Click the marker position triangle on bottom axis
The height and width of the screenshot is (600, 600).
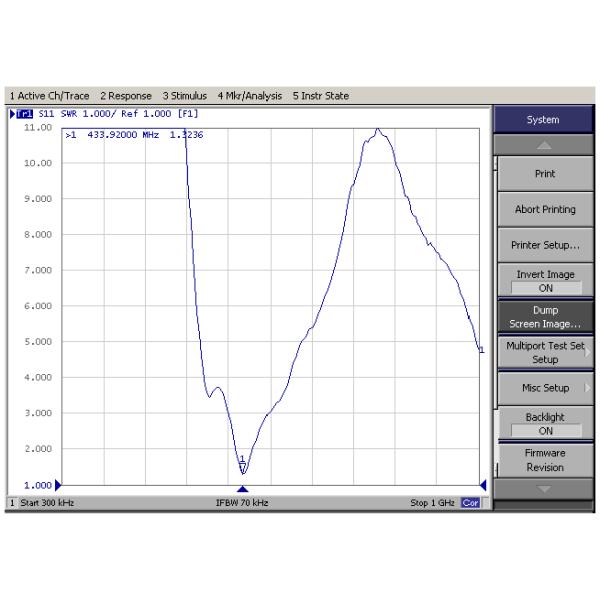[242, 488]
